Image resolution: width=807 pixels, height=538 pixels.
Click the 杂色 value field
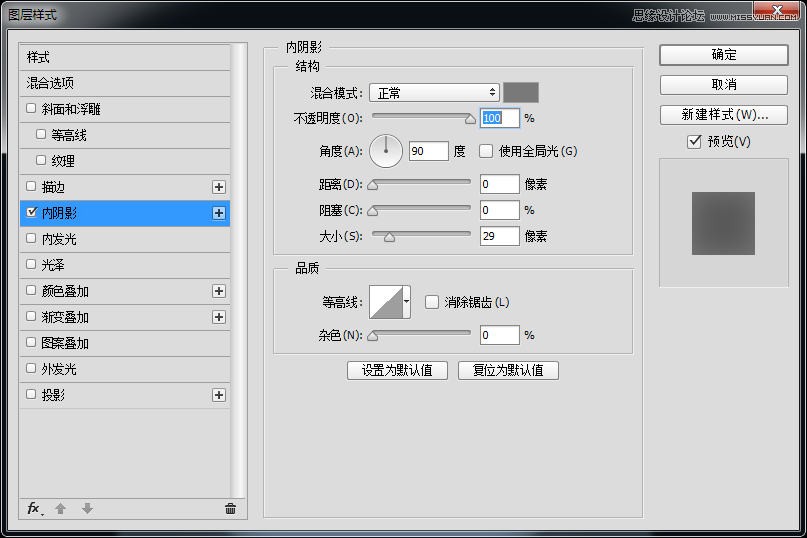[500, 335]
